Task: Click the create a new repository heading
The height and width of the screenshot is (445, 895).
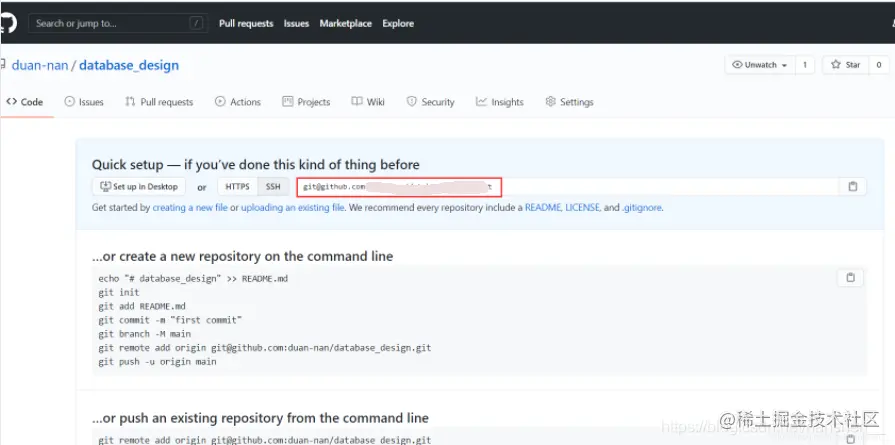Action: [243, 256]
